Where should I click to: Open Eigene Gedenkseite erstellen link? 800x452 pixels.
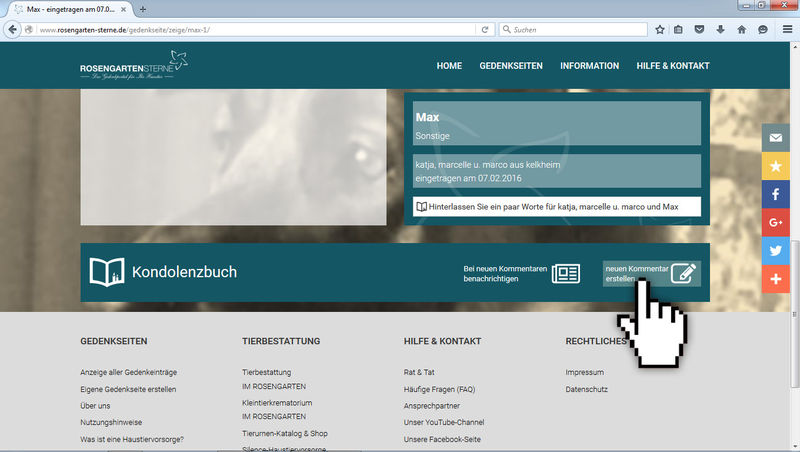pyautogui.click(x=128, y=389)
